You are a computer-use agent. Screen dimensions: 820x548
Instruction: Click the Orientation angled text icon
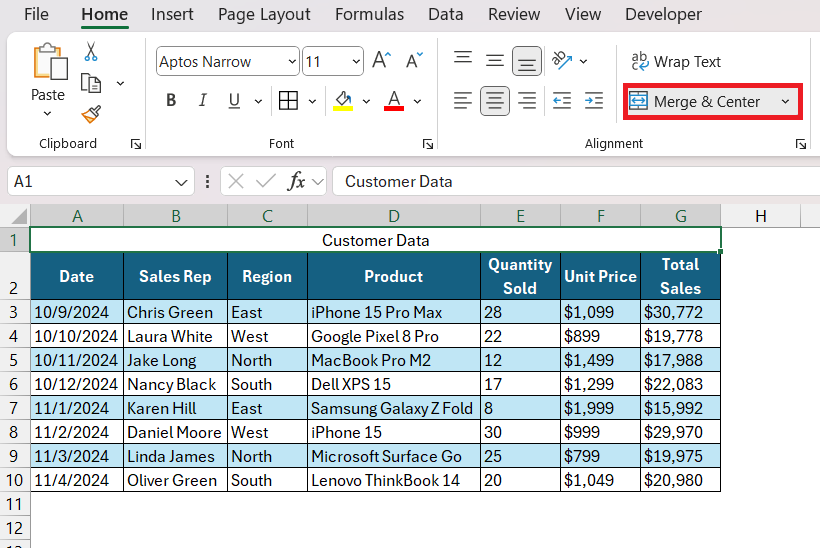click(x=562, y=61)
